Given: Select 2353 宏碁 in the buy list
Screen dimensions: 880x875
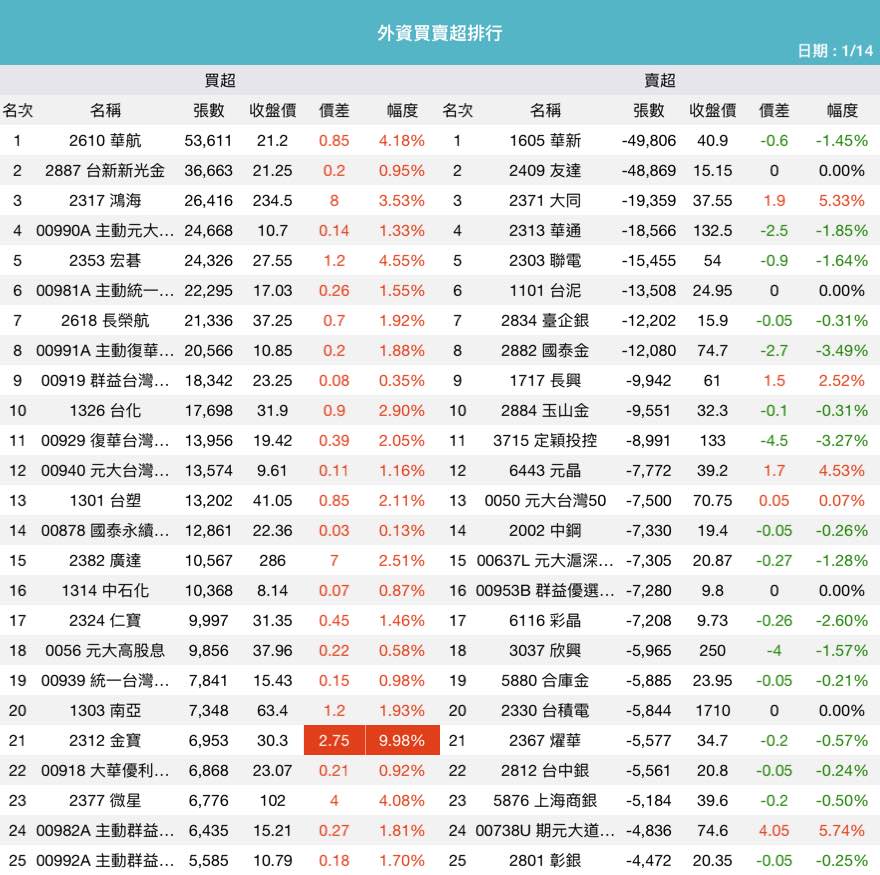Looking at the screenshot, I should pyautogui.click(x=105, y=260).
